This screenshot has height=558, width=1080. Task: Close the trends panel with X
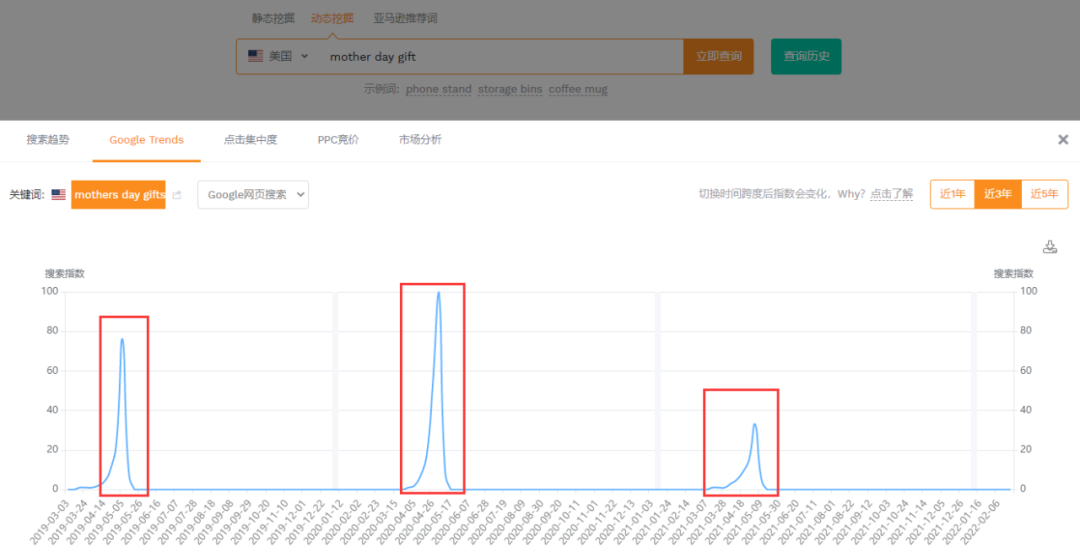[x=1063, y=140]
